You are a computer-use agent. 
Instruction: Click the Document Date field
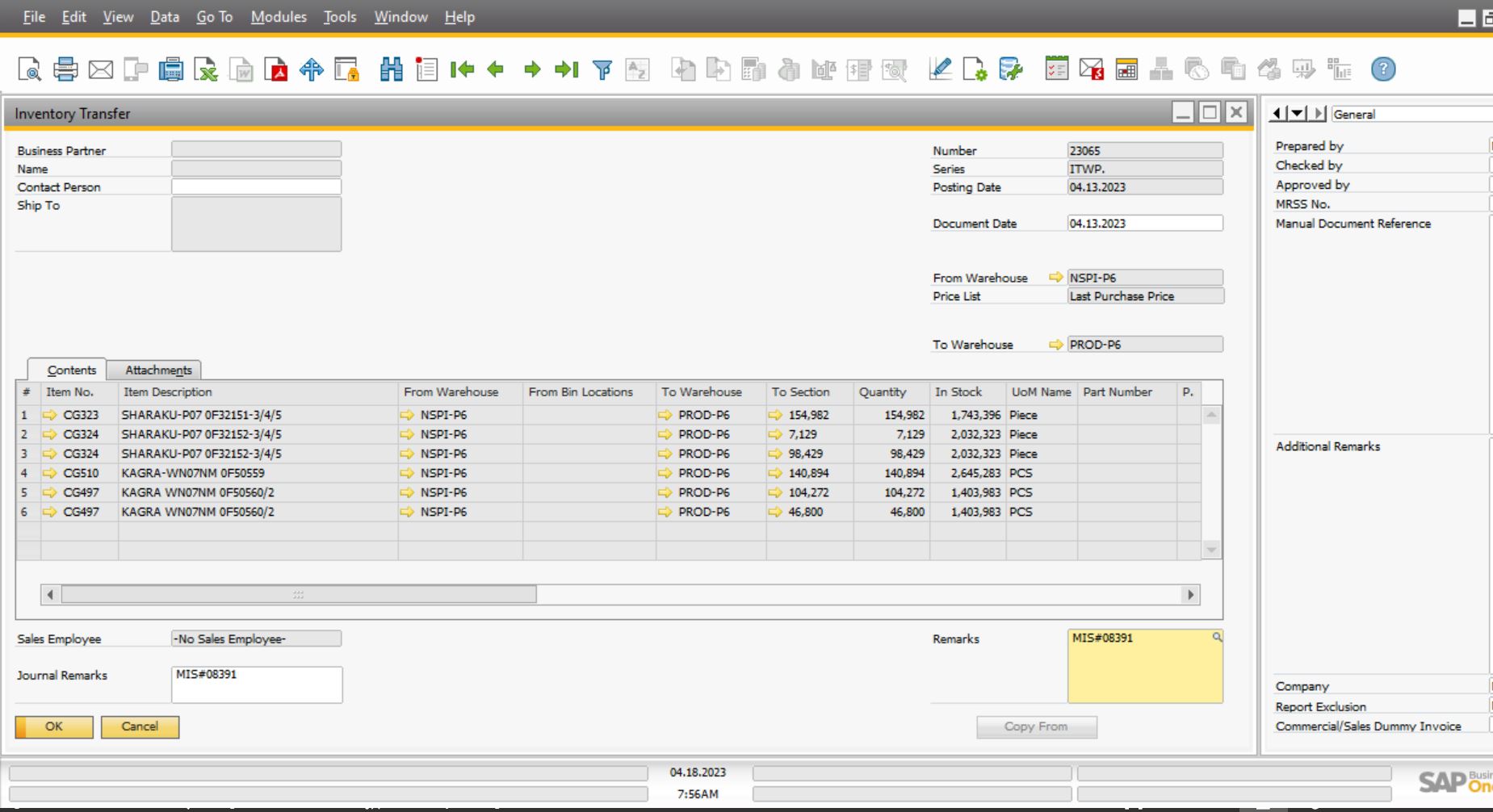pyautogui.click(x=1144, y=223)
